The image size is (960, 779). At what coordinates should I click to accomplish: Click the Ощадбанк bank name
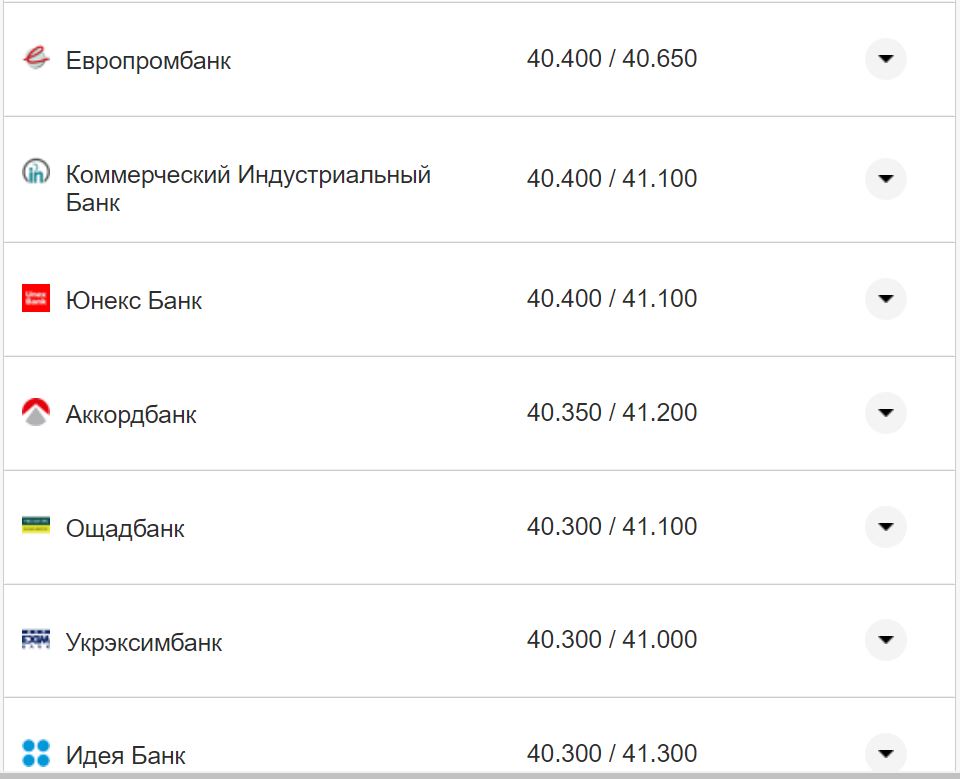pyautogui.click(x=125, y=528)
